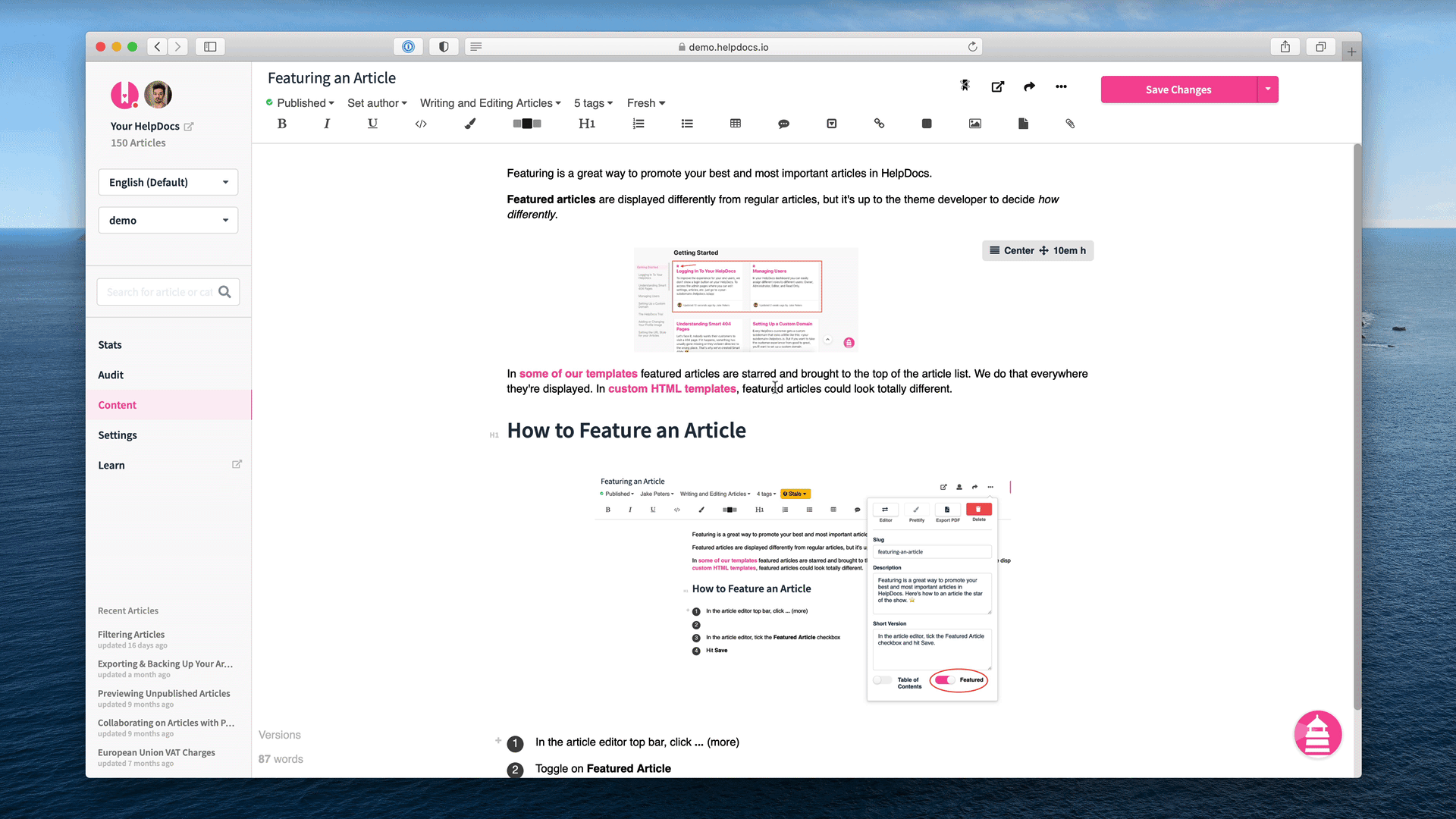This screenshot has width=1456, height=819.
Task: Share article with arrow icon
Action: (x=1029, y=86)
